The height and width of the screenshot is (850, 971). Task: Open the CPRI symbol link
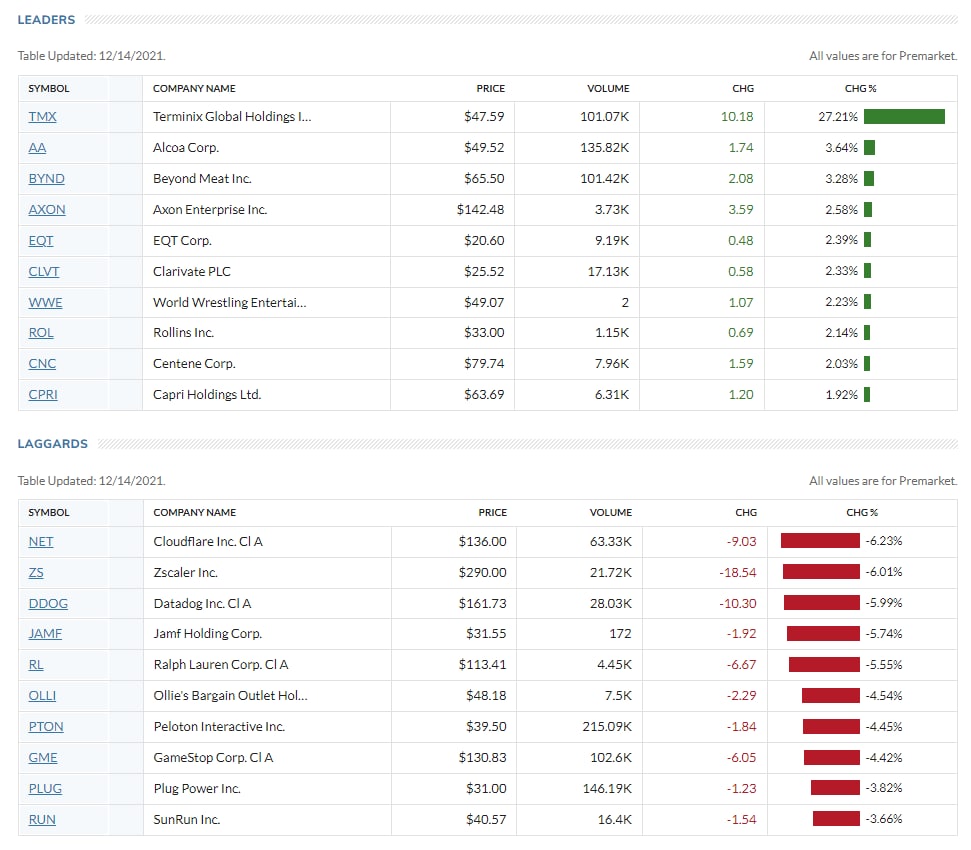point(43,394)
